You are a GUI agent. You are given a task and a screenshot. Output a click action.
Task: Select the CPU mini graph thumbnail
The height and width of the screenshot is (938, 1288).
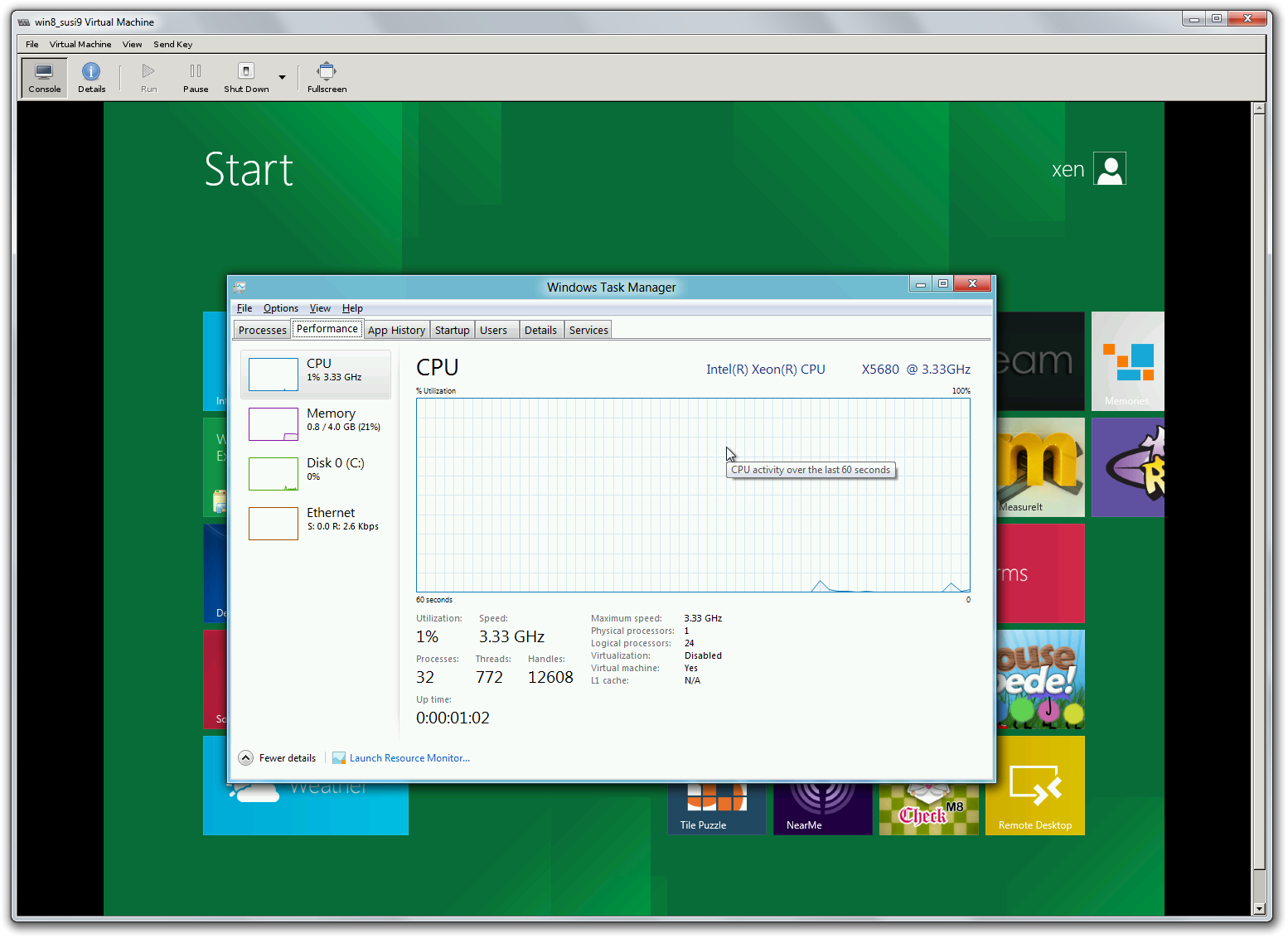(x=274, y=375)
